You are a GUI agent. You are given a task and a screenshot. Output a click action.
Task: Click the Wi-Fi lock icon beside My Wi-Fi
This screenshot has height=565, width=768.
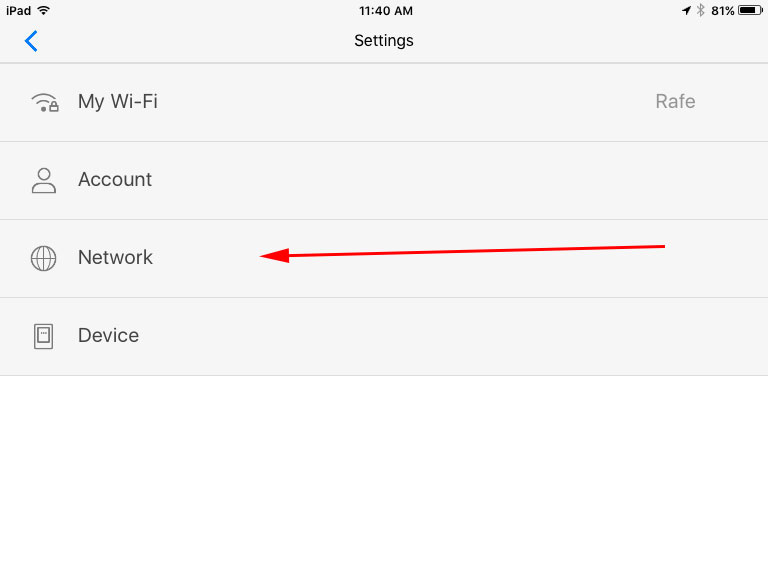click(44, 102)
